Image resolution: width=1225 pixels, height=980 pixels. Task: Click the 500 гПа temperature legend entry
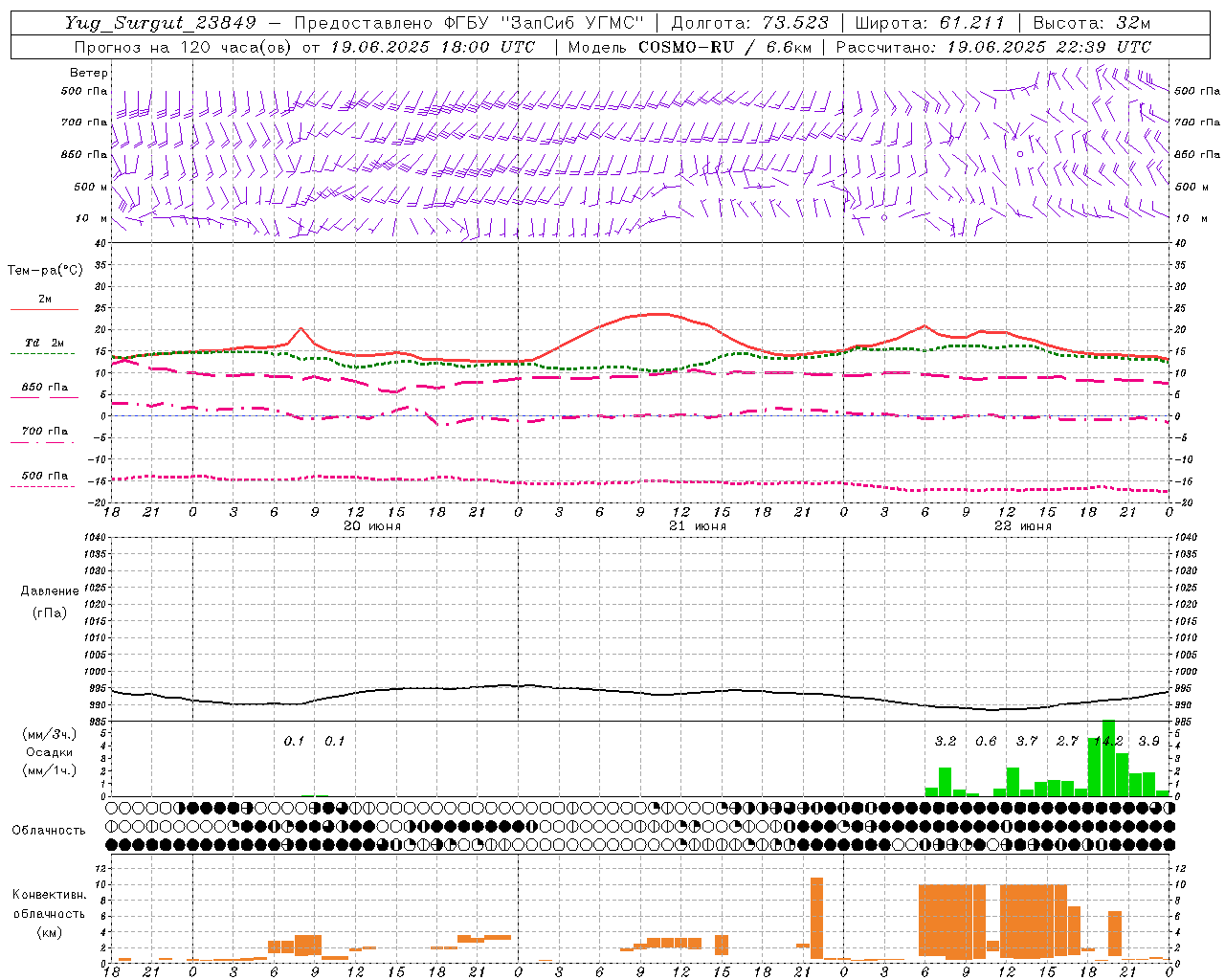point(45,476)
